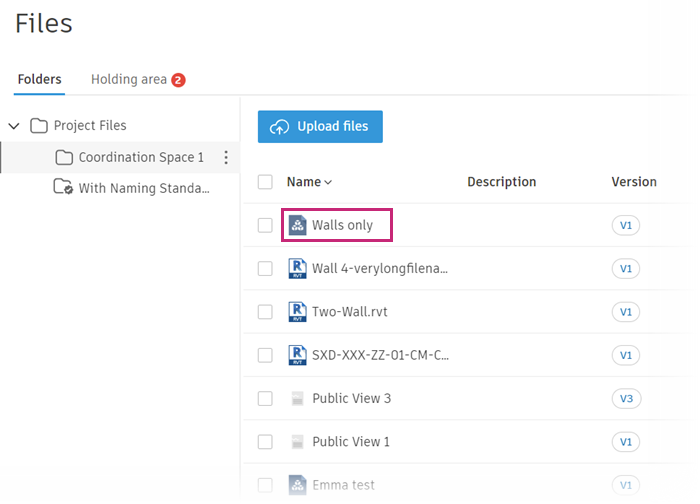Click the Emma test coordination model icon

pos(297,485)
